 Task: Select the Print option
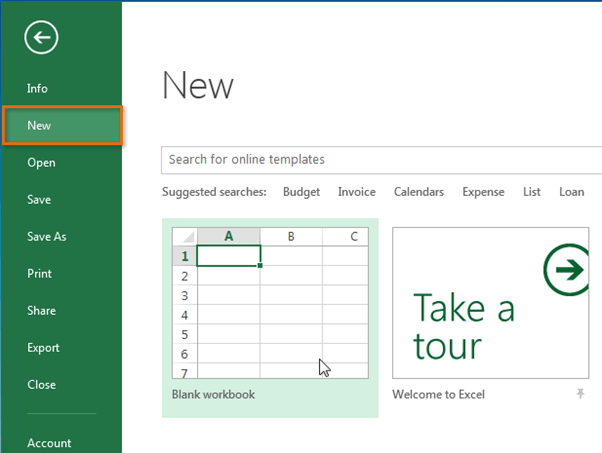[x=39, y=274]
